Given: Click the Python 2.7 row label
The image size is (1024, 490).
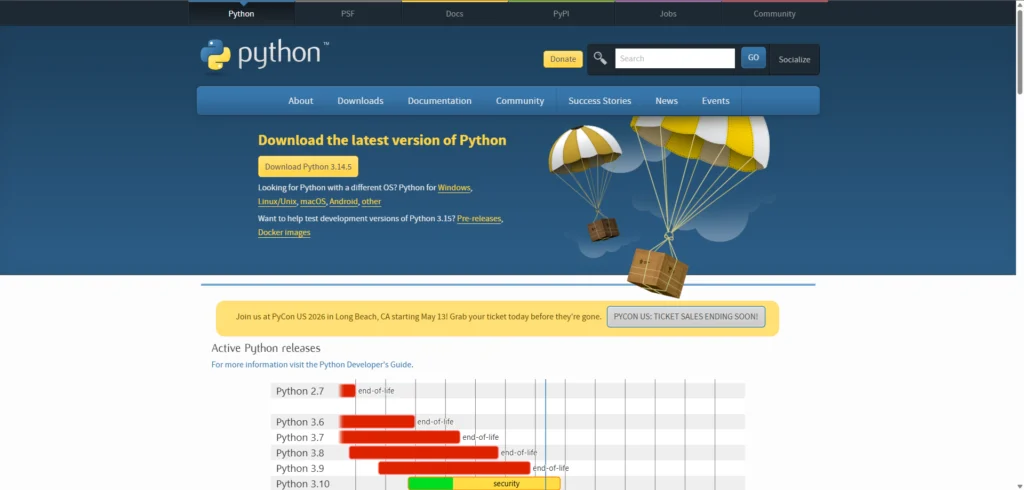Looking at the screenshot, I should [300, 391].
